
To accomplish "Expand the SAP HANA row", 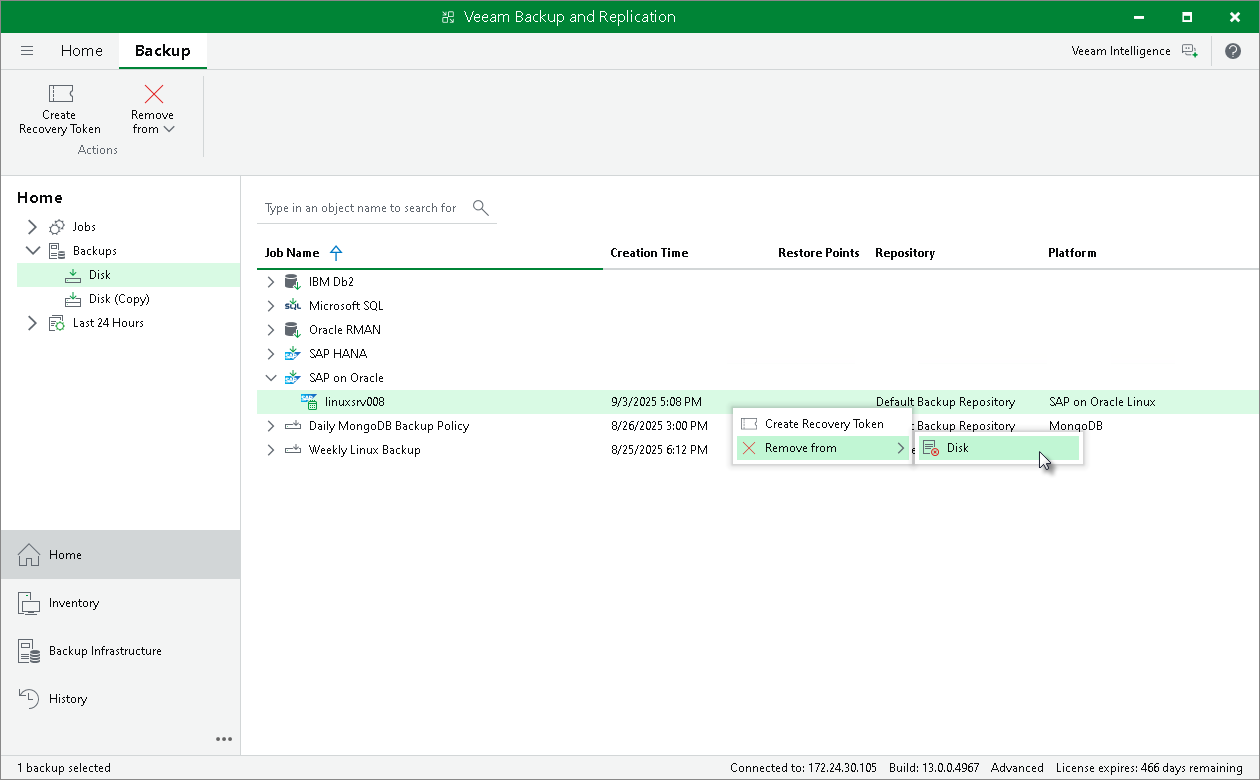I will (x=271, y=354).
